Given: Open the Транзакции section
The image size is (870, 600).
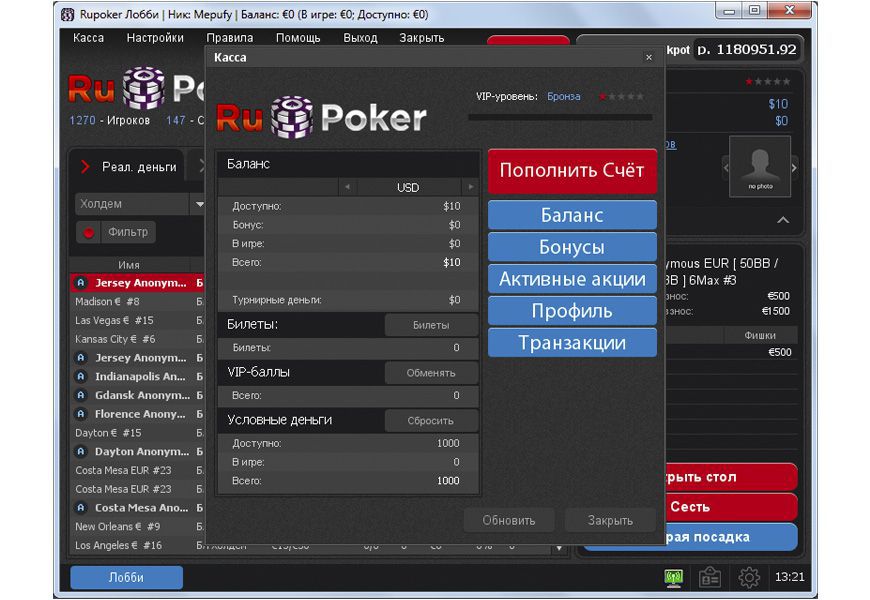Looking at the screenshot, I should point(572,343).
